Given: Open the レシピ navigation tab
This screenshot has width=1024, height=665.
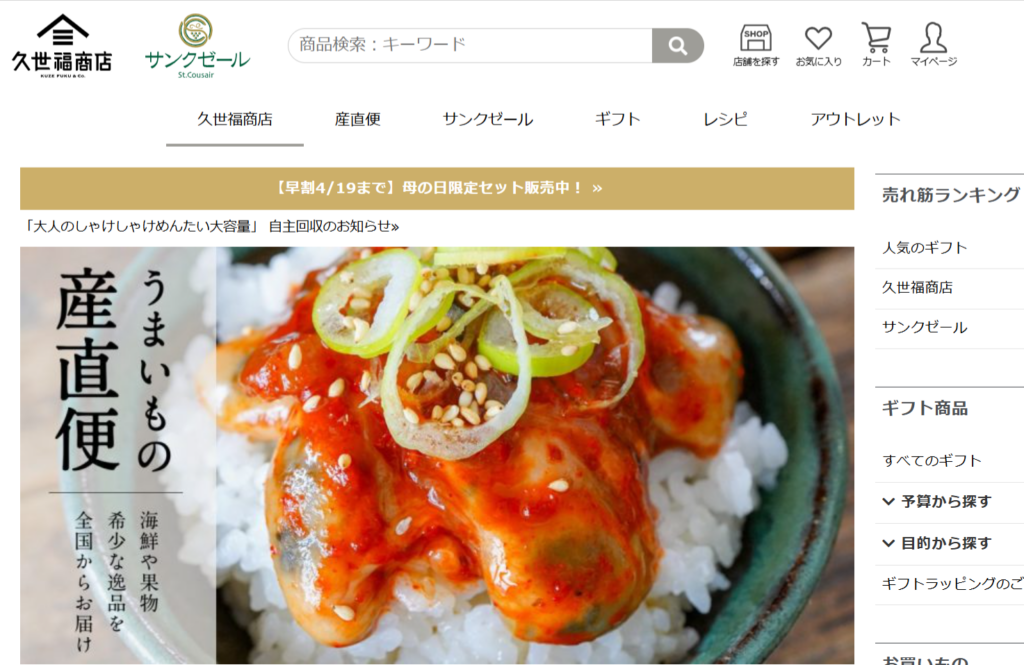Looking at the screenshot, I should (x=725, y=120).
